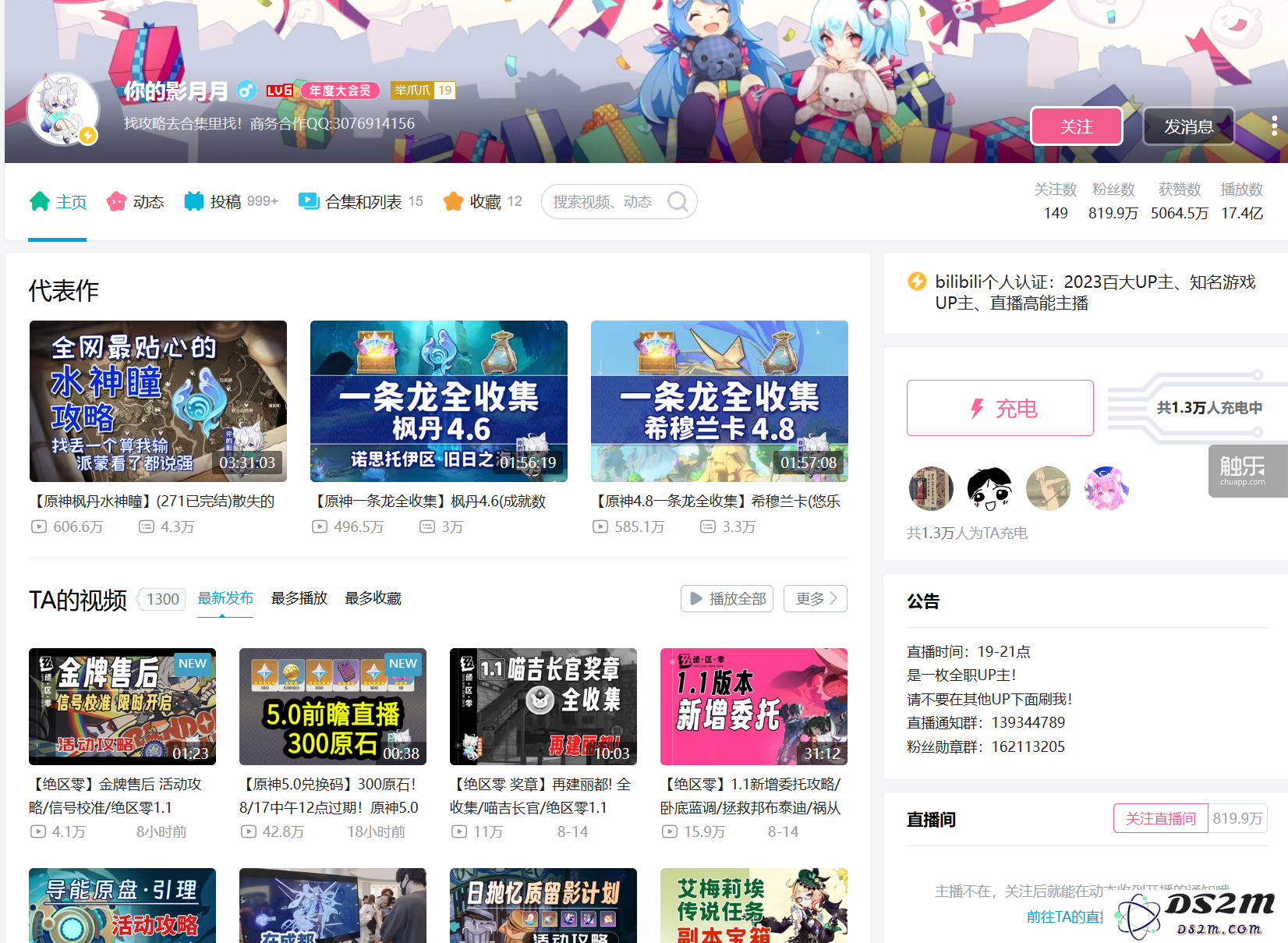Click the 动态 activity icon
Screen dimensions: 1288x943
point(116,201)
